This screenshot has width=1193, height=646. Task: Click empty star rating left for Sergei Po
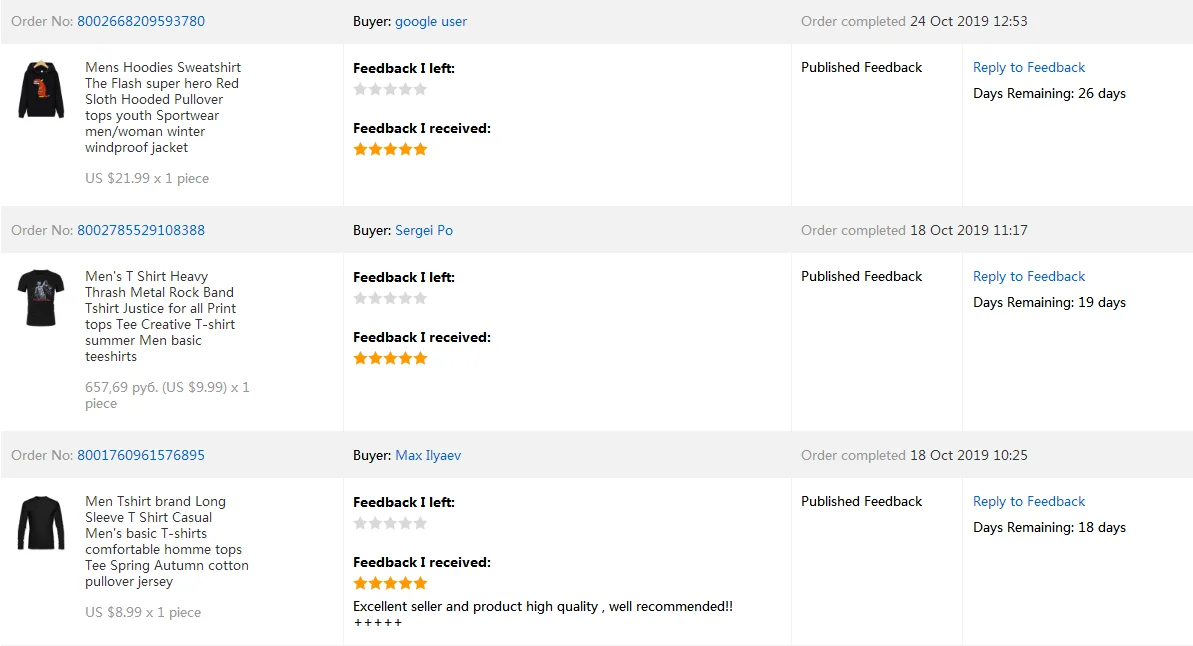click(390, 298)
